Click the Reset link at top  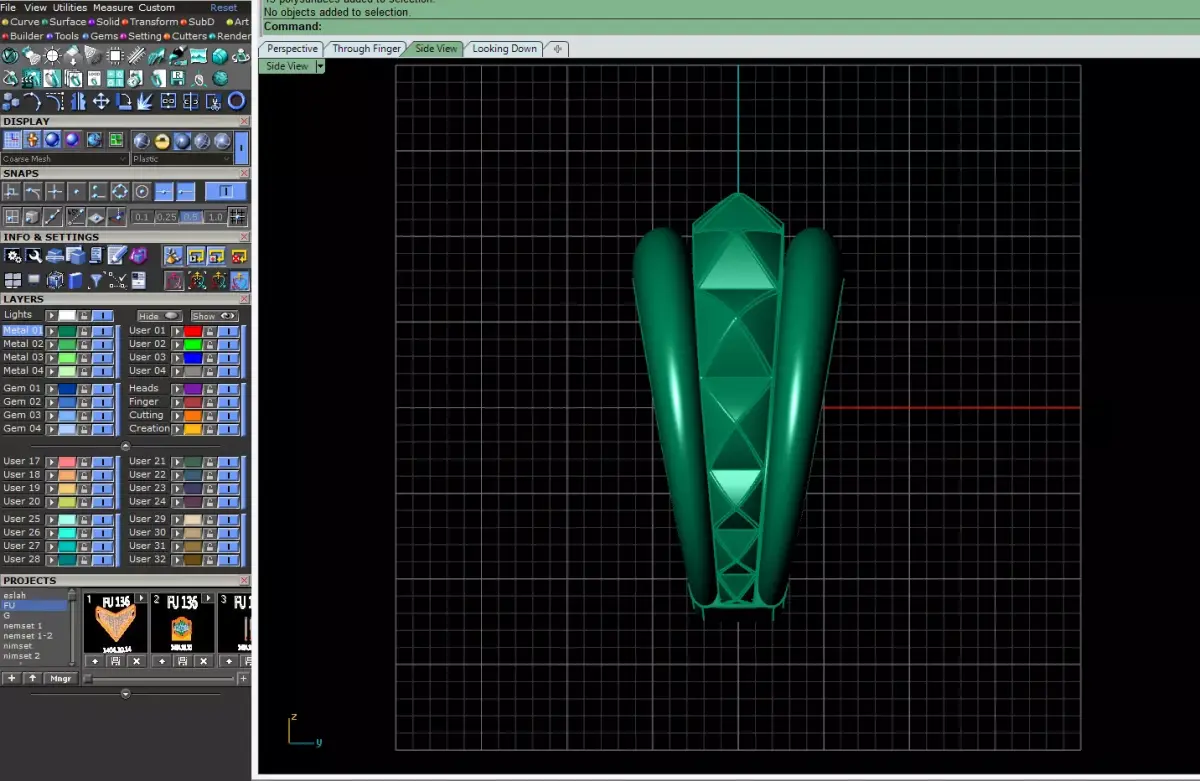224,7
